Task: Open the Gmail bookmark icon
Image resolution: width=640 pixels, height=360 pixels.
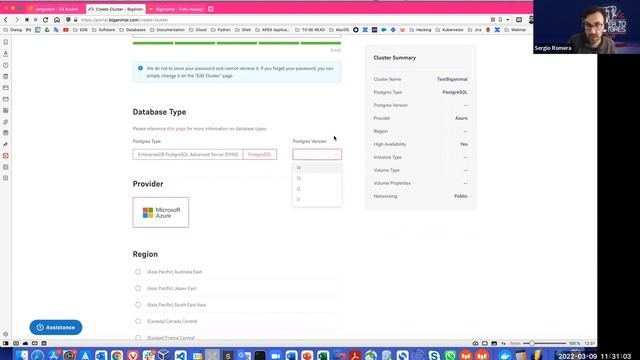Action: [28, 30]
